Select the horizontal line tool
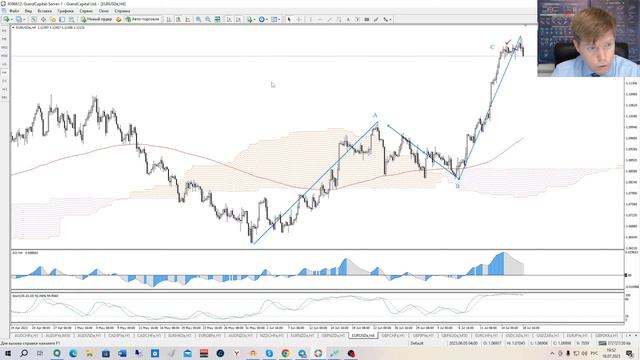 [320, 19]
